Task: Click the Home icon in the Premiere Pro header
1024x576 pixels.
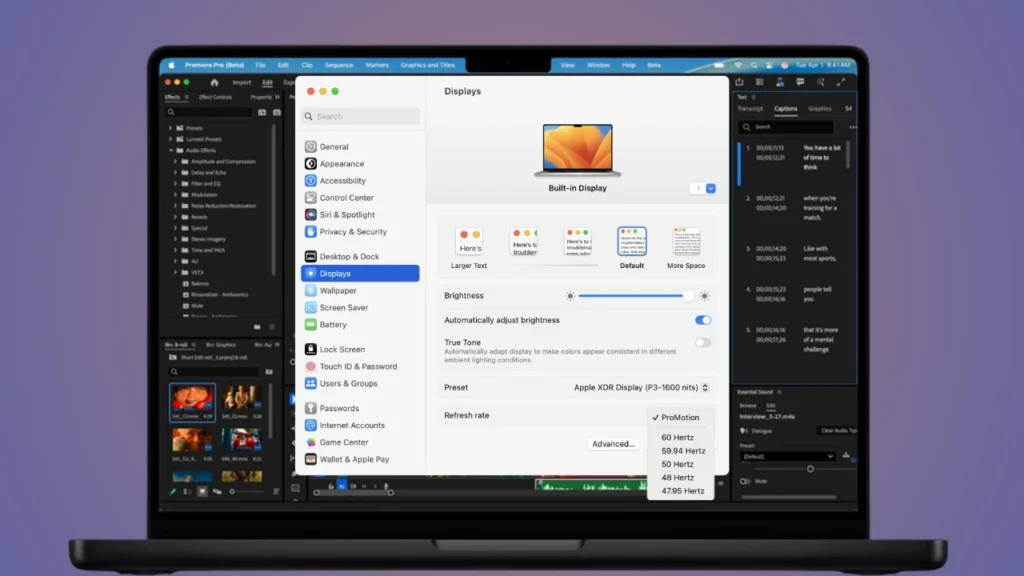Action: [x=214, y=83]
